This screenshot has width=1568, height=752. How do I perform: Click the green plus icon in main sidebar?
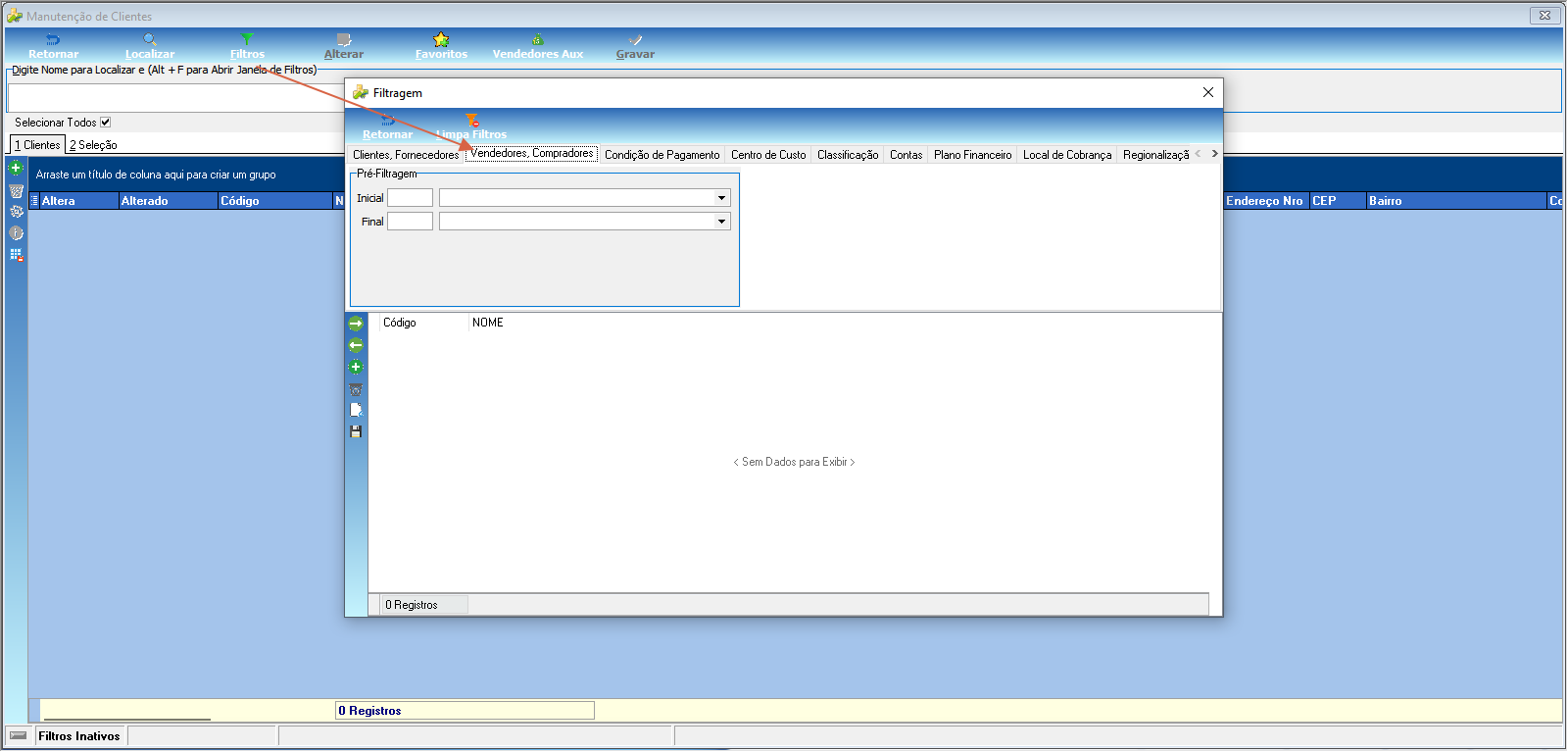pos(16,168)
